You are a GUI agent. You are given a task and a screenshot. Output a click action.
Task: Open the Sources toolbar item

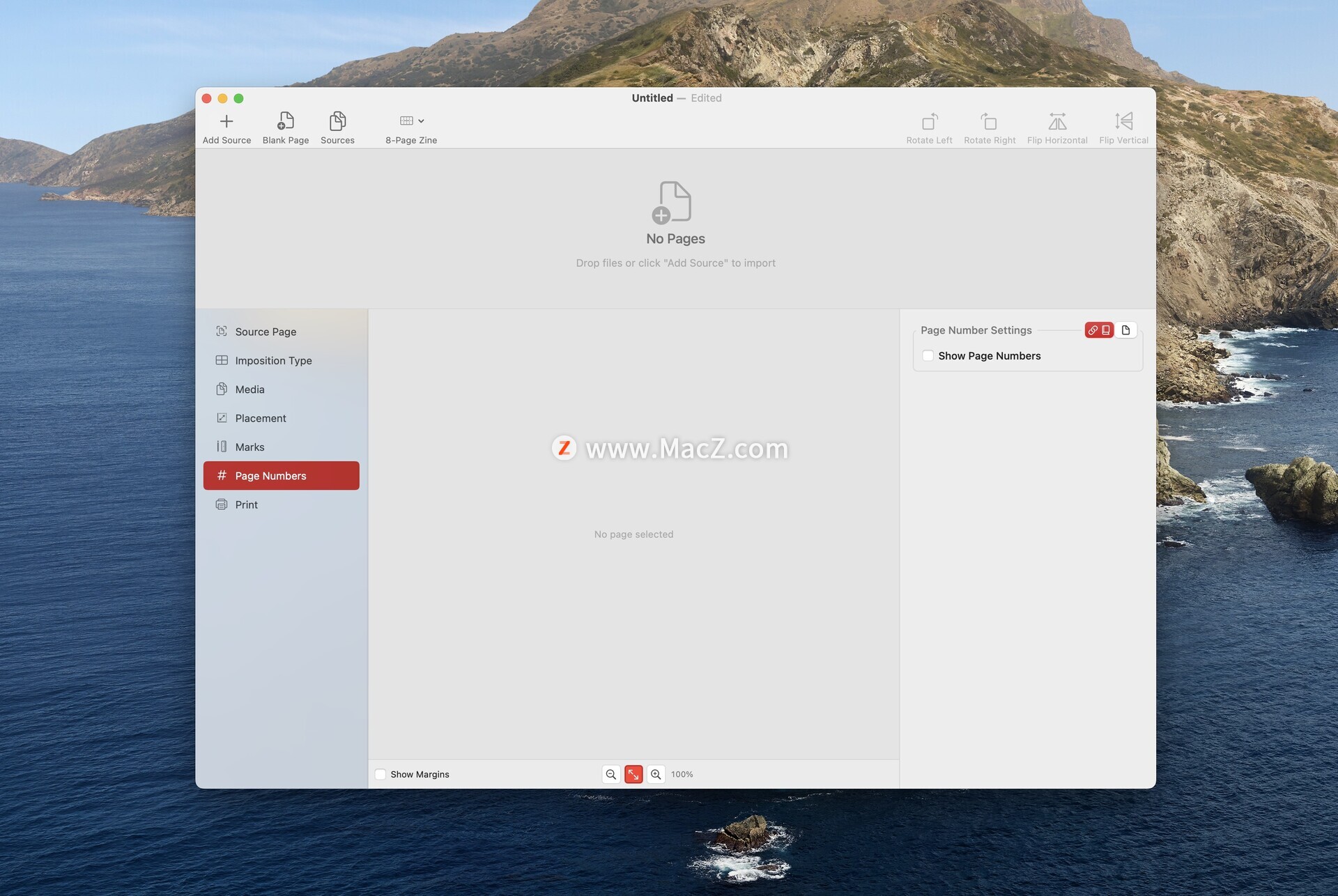tap(337, 121)
